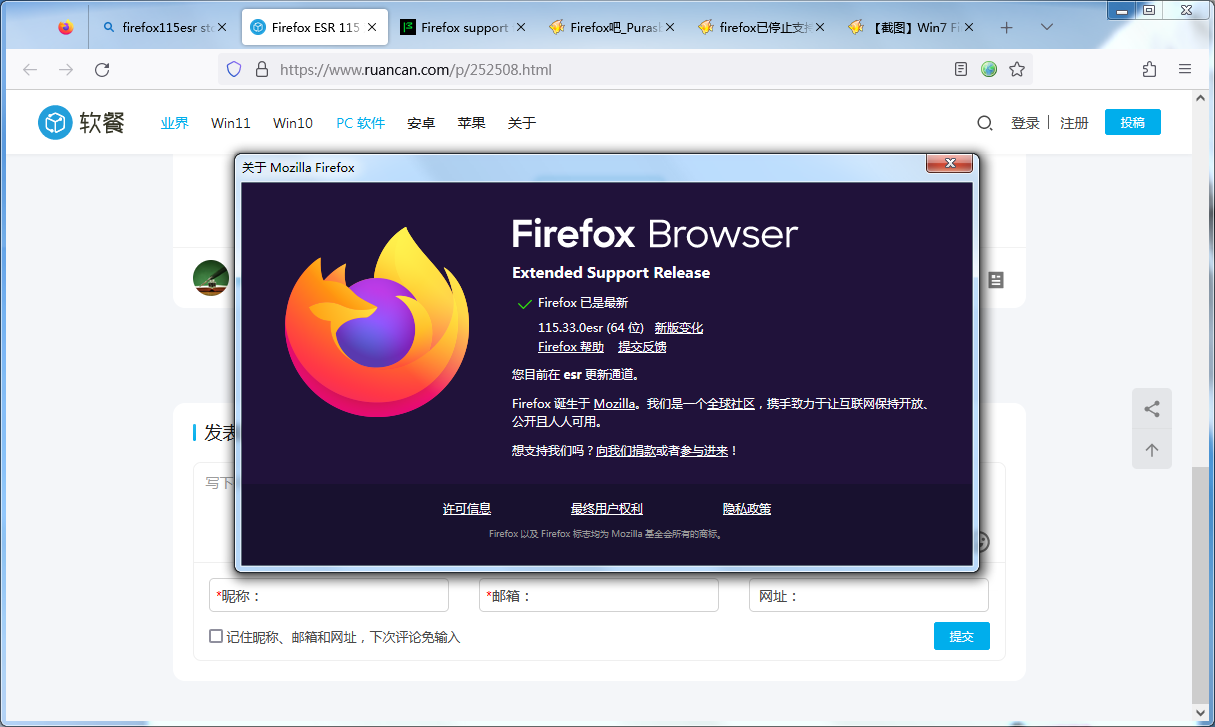Click the site search magnifier icon
Viewport: 1215px width, 727px height.
click(984, 123)
